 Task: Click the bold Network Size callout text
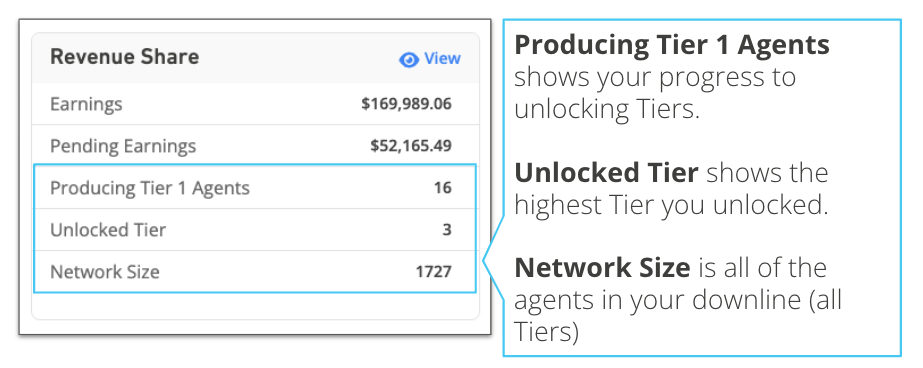click(602, 268)
